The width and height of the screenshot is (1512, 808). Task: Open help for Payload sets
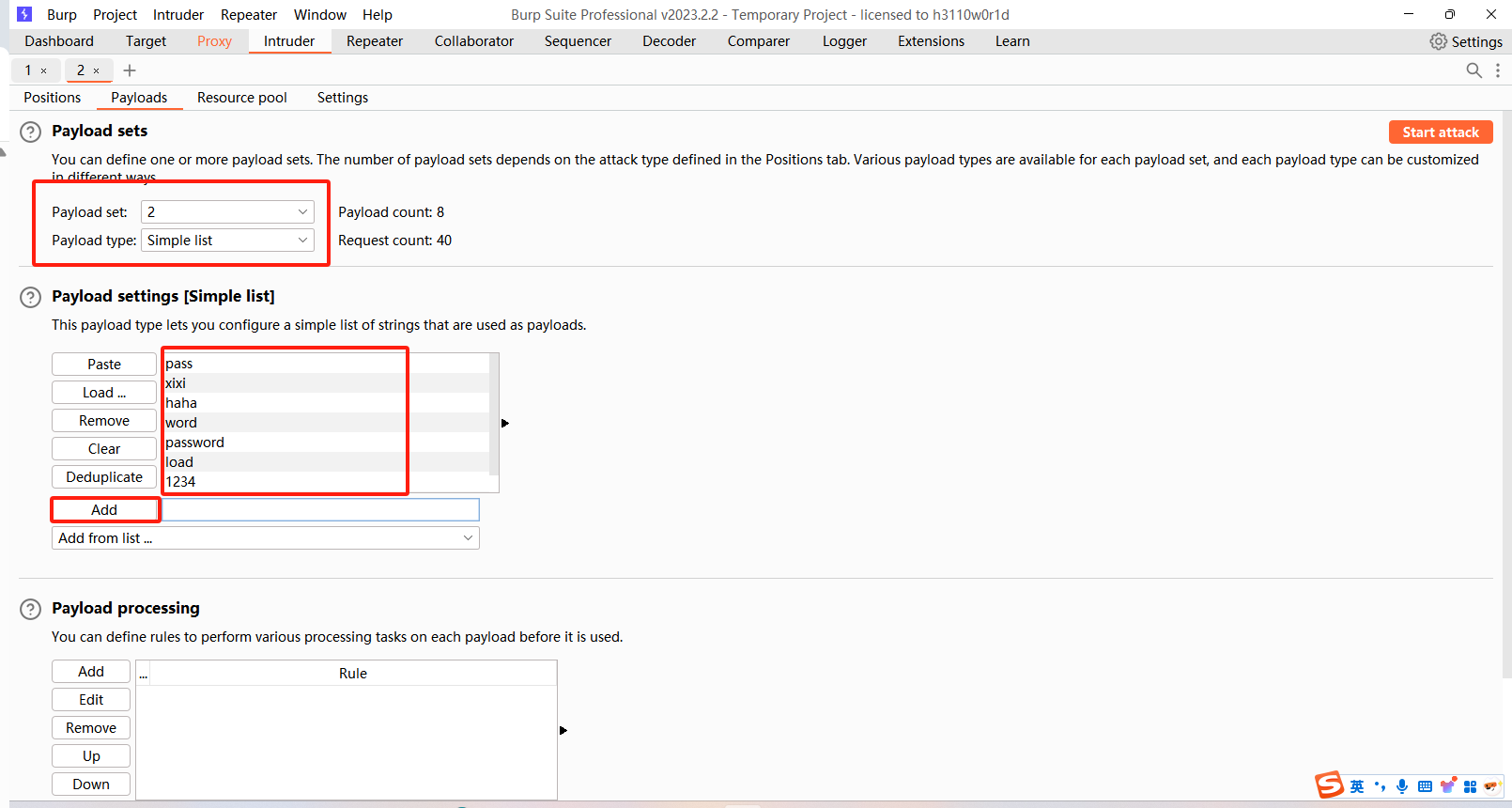(x=31, y=132)
